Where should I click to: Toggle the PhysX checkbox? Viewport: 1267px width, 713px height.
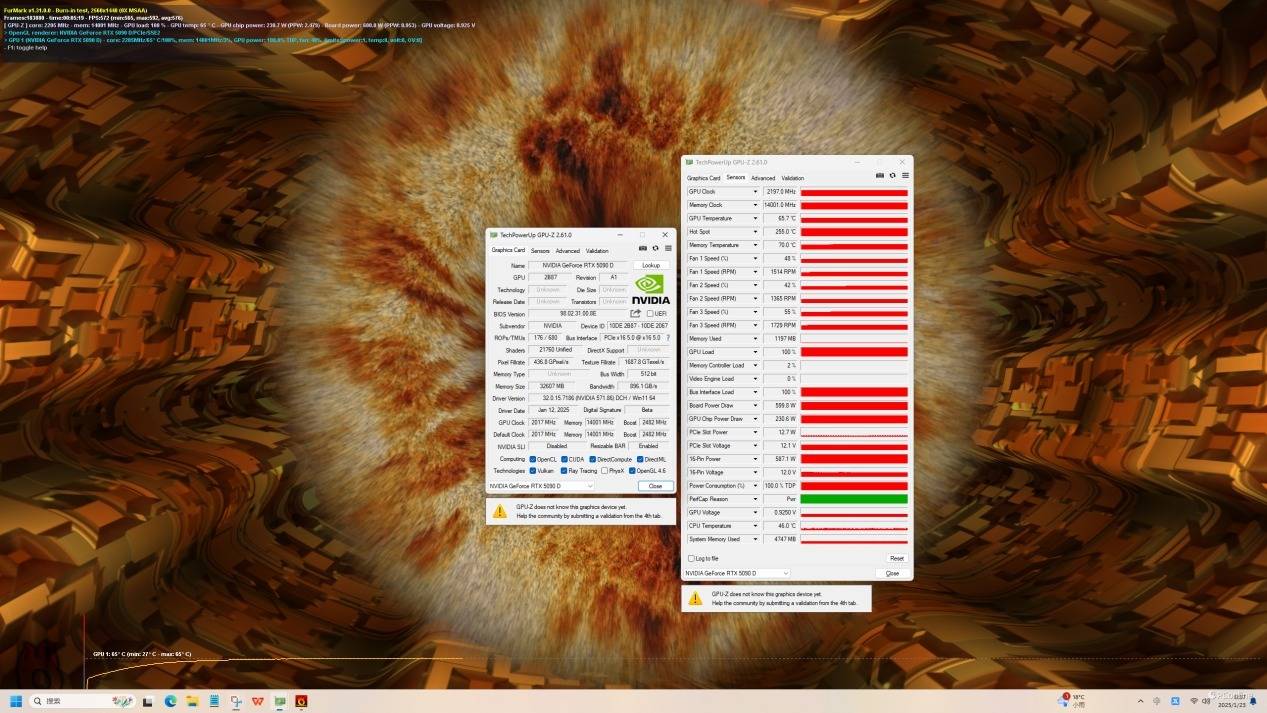coord(605,470)
